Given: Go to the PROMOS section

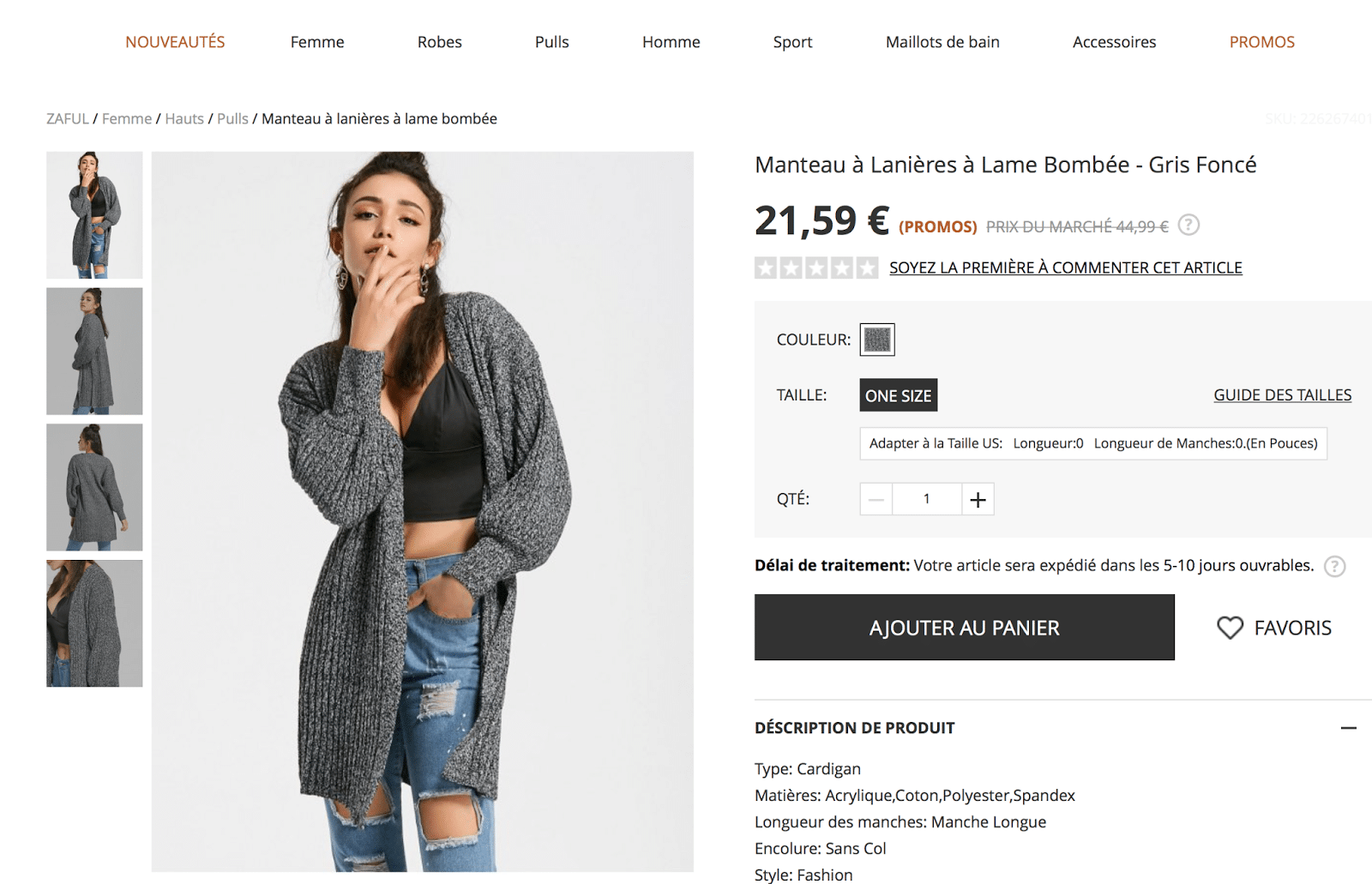Looking at the screenshot, I should click(x=1261, y=42).
